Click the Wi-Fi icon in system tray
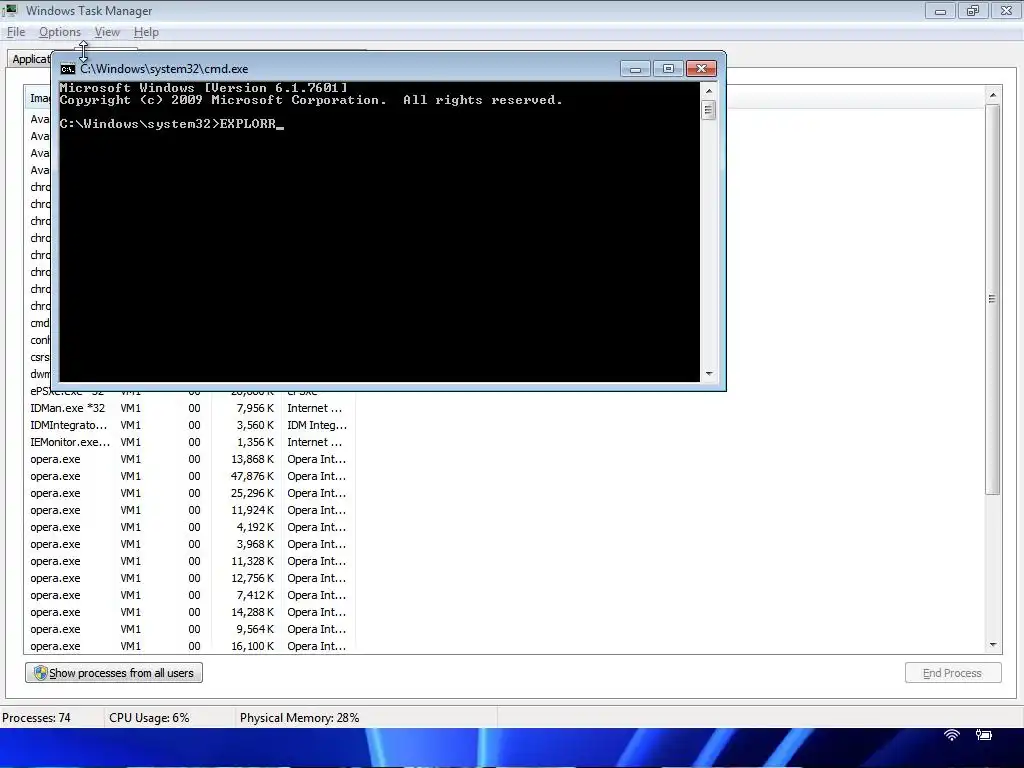Screen dimensions: 1024x768 [x=952, y=735]
